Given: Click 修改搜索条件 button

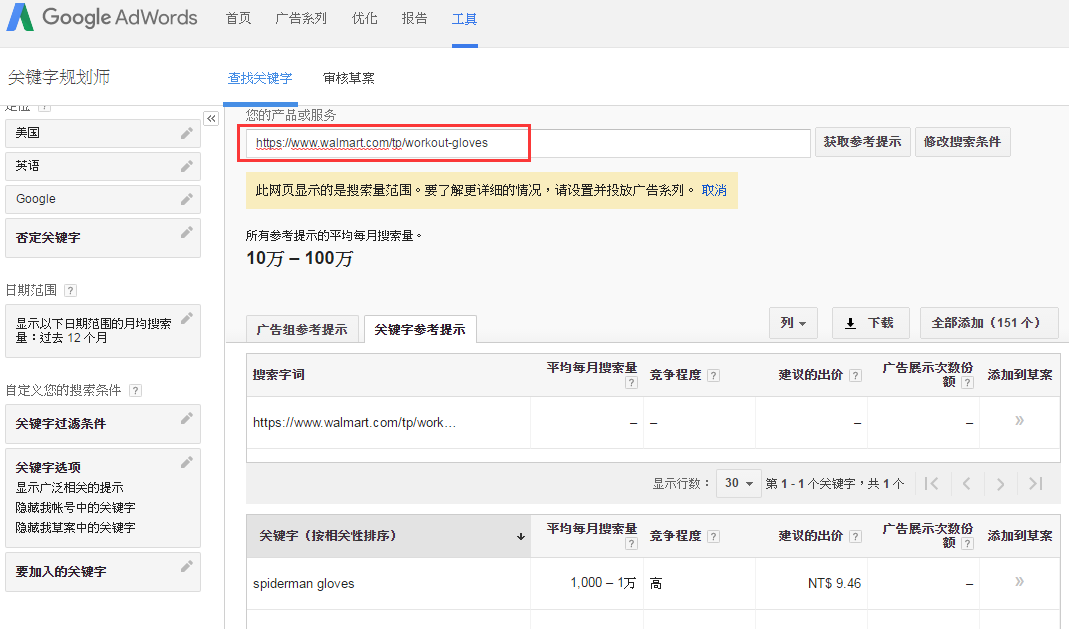Looking at the screenshot, I should coord(962,142).
